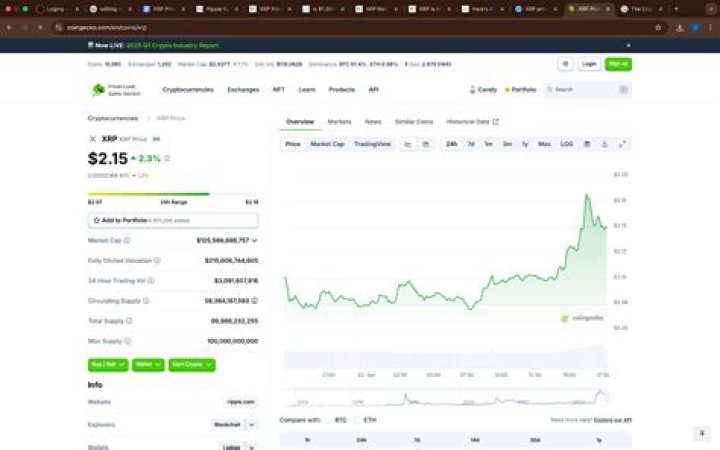Click info icon next to Fully Diluted Valuation
This screenshot has height=450, width=720.
coord(157,260)
